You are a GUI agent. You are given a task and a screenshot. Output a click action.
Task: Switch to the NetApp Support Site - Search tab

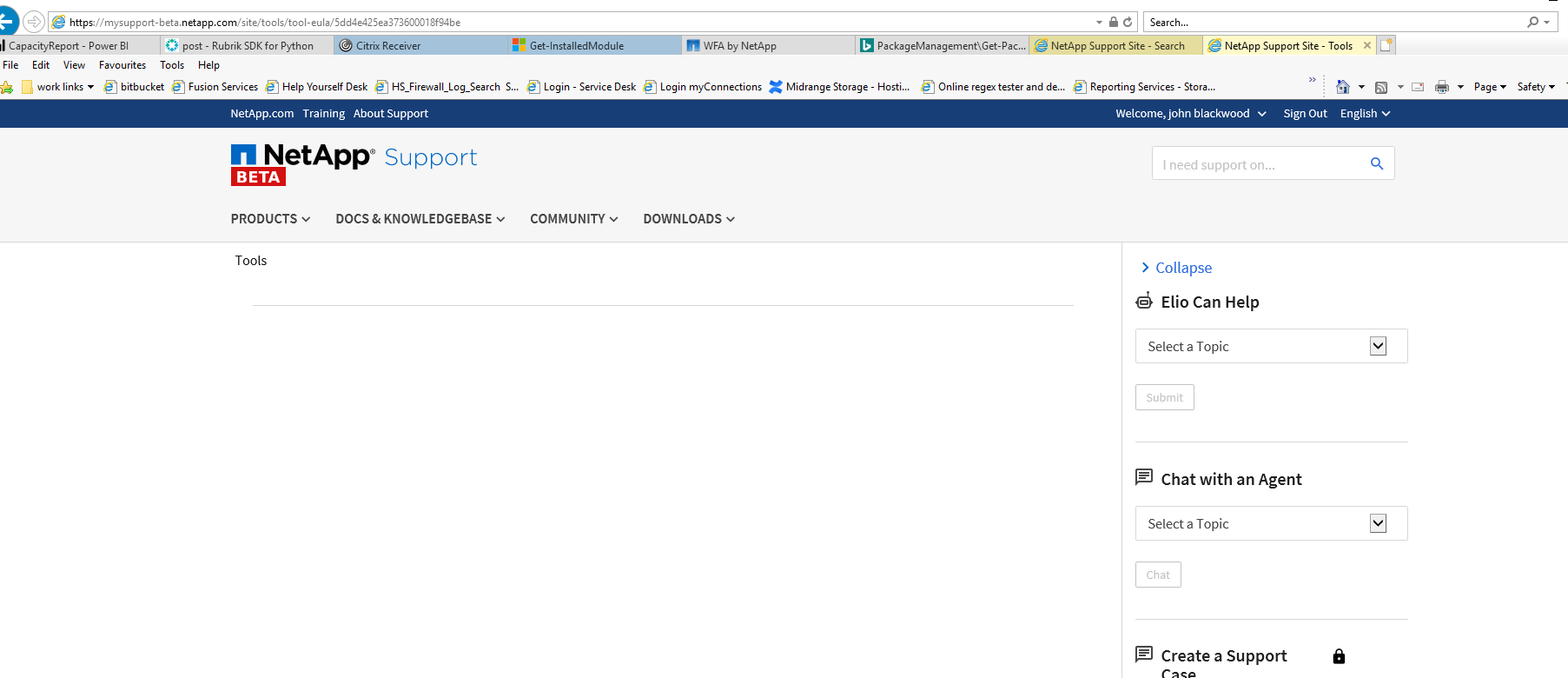(1116, 45)
